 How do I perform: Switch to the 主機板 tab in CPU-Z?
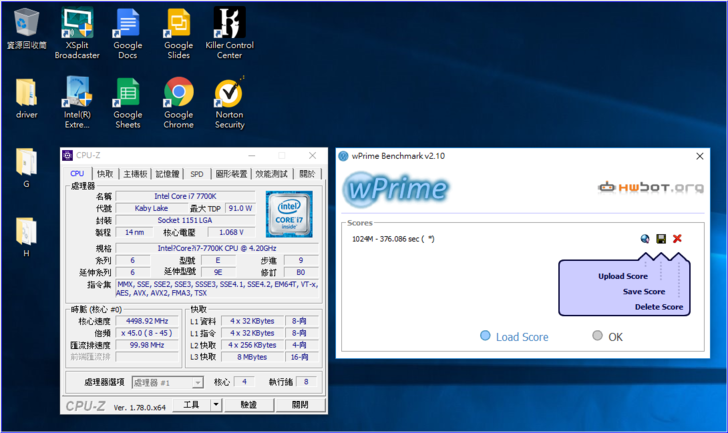pos(134,173)
